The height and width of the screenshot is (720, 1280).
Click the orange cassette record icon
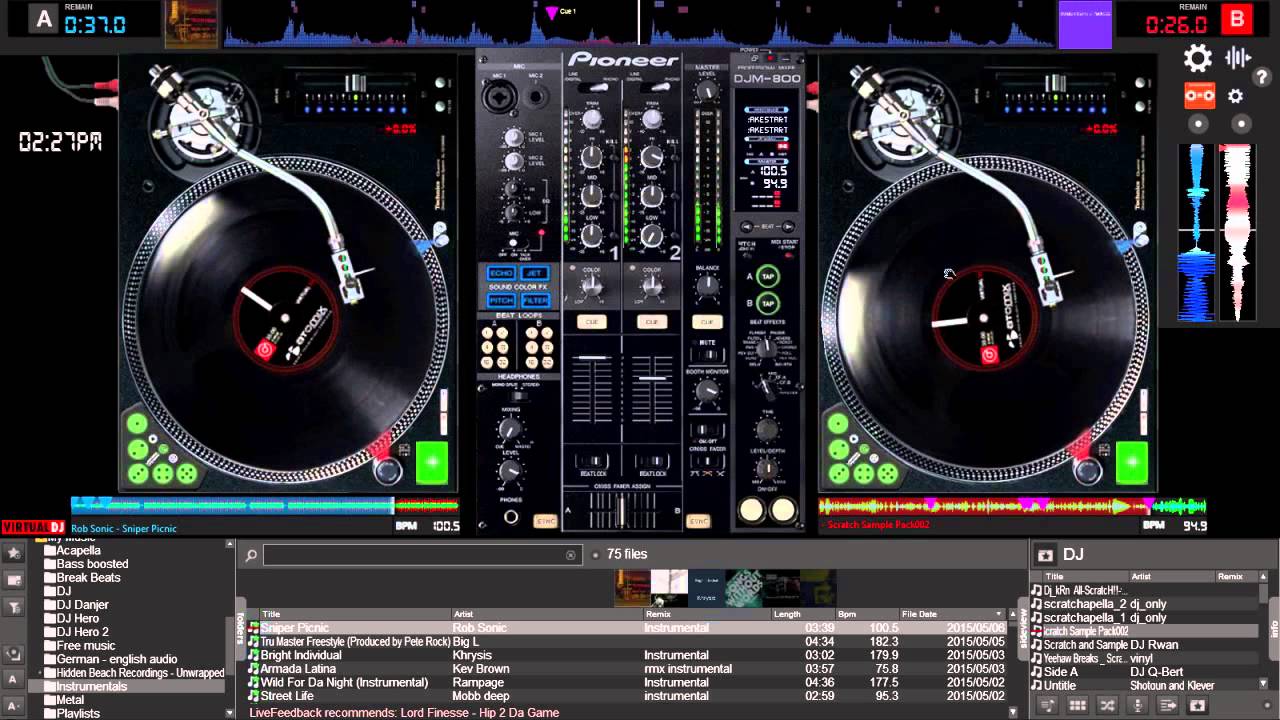(1199, 96)
